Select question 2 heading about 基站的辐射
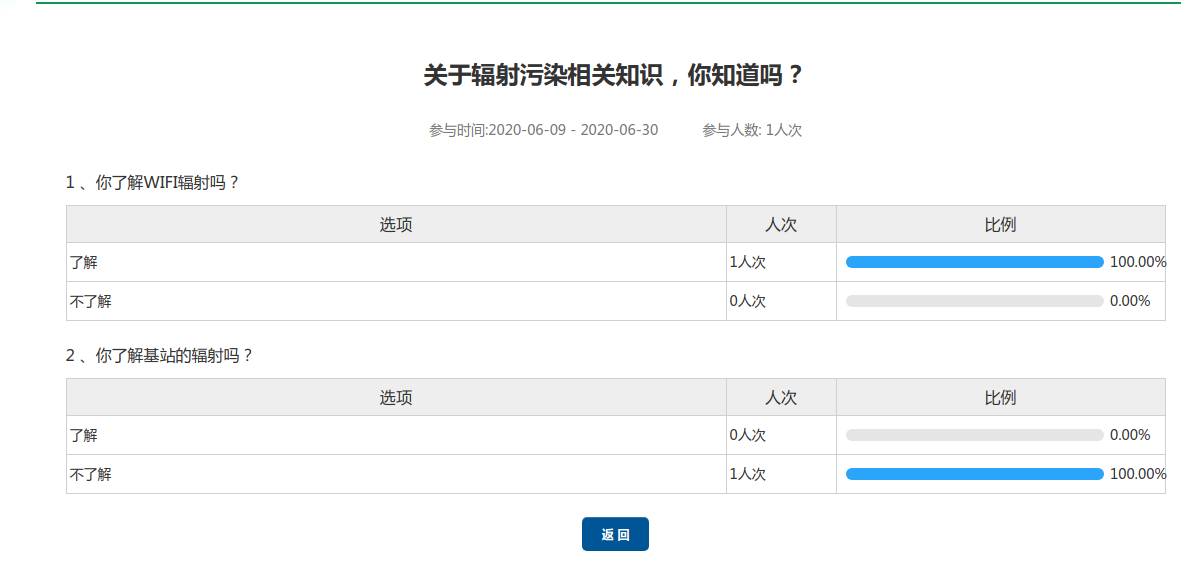Viewport: 1181px width, 565px height. [x=160, y=355]
